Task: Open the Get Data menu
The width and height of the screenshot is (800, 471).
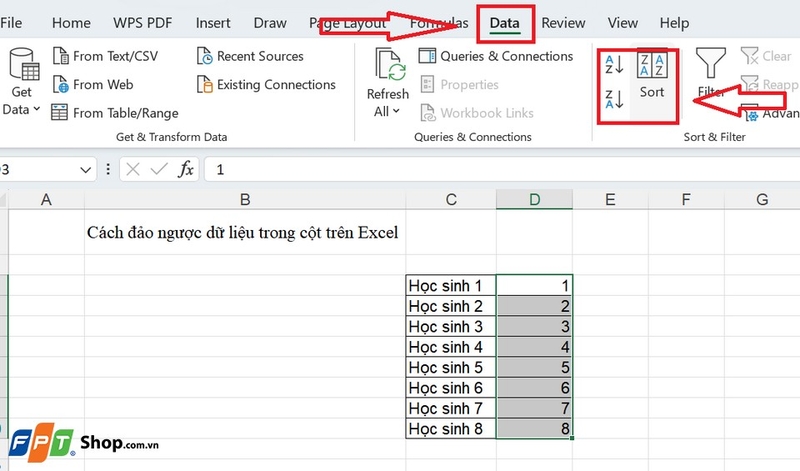Action: pyautogui.click(x=22, y=82)
